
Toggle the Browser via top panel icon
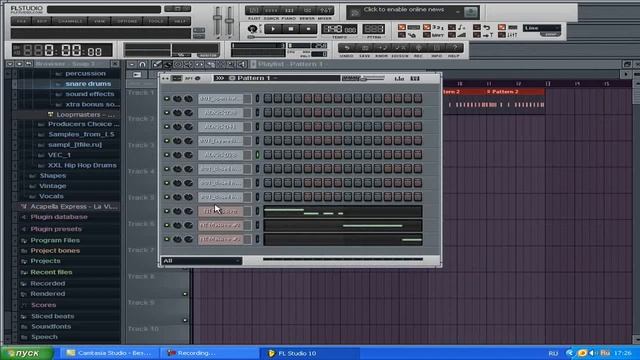click(307, 10)
